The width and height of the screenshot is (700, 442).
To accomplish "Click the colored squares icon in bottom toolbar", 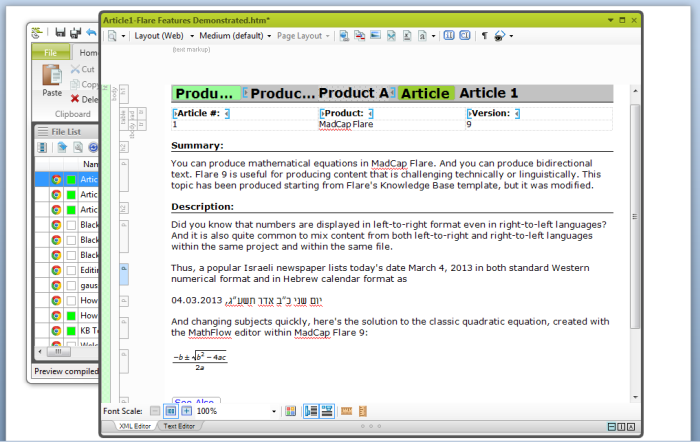I will (x=291, y=411).
